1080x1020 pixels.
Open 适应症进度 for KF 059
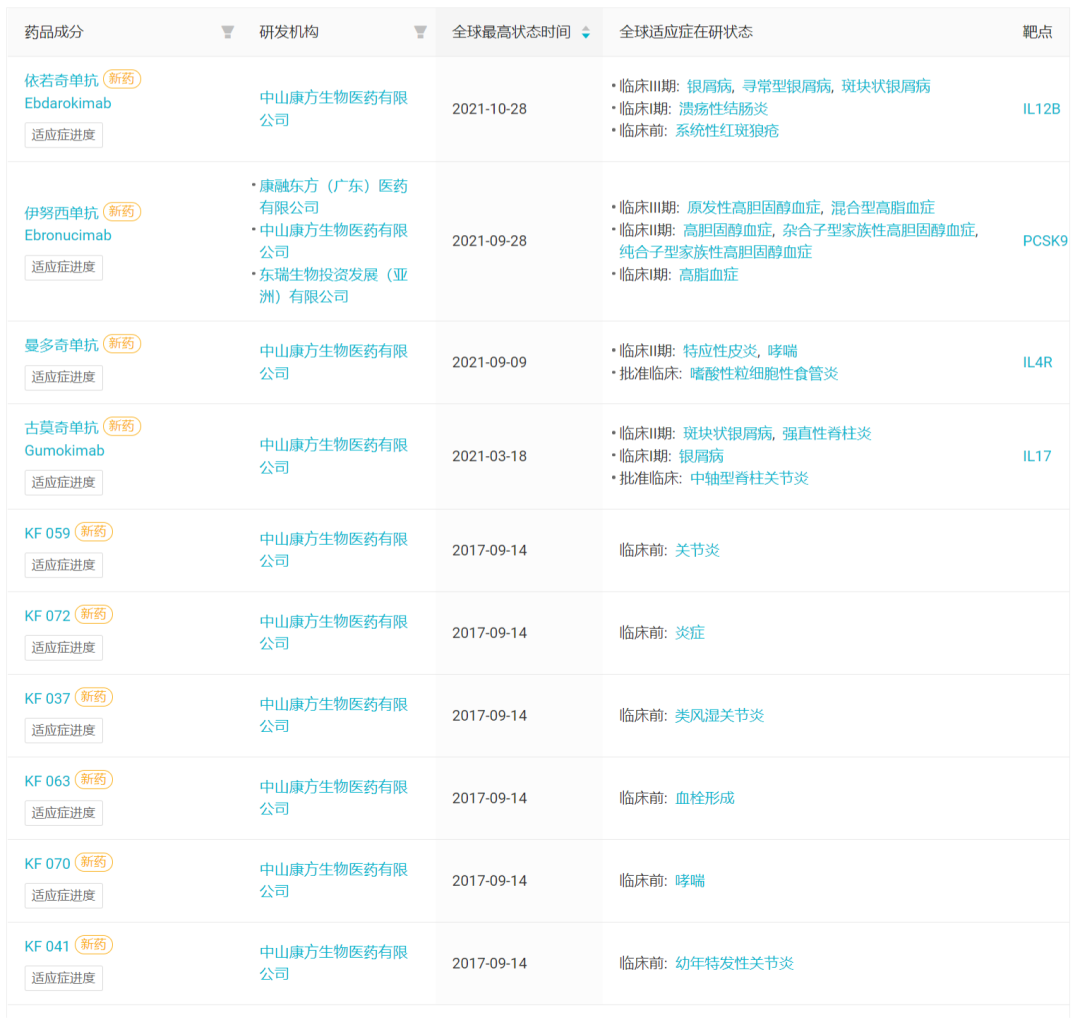pos(63,565)
